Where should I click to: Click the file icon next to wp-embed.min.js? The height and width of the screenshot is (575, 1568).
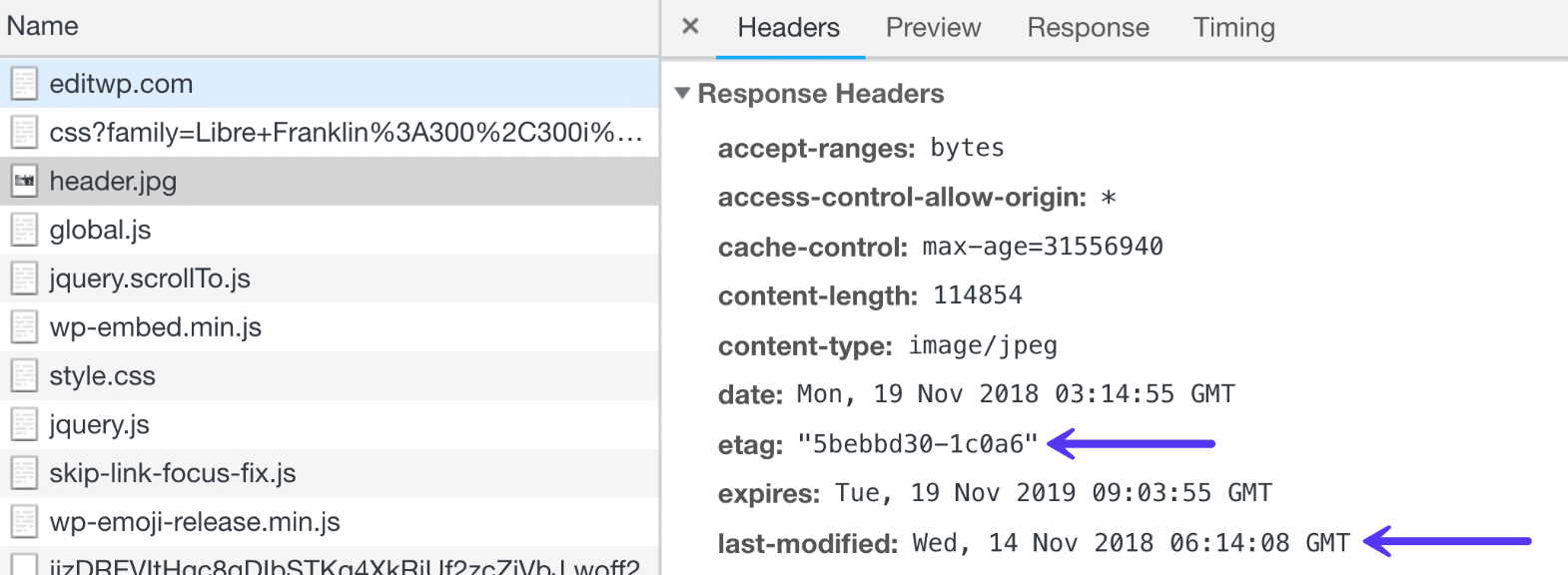click(x=25, y=326)
